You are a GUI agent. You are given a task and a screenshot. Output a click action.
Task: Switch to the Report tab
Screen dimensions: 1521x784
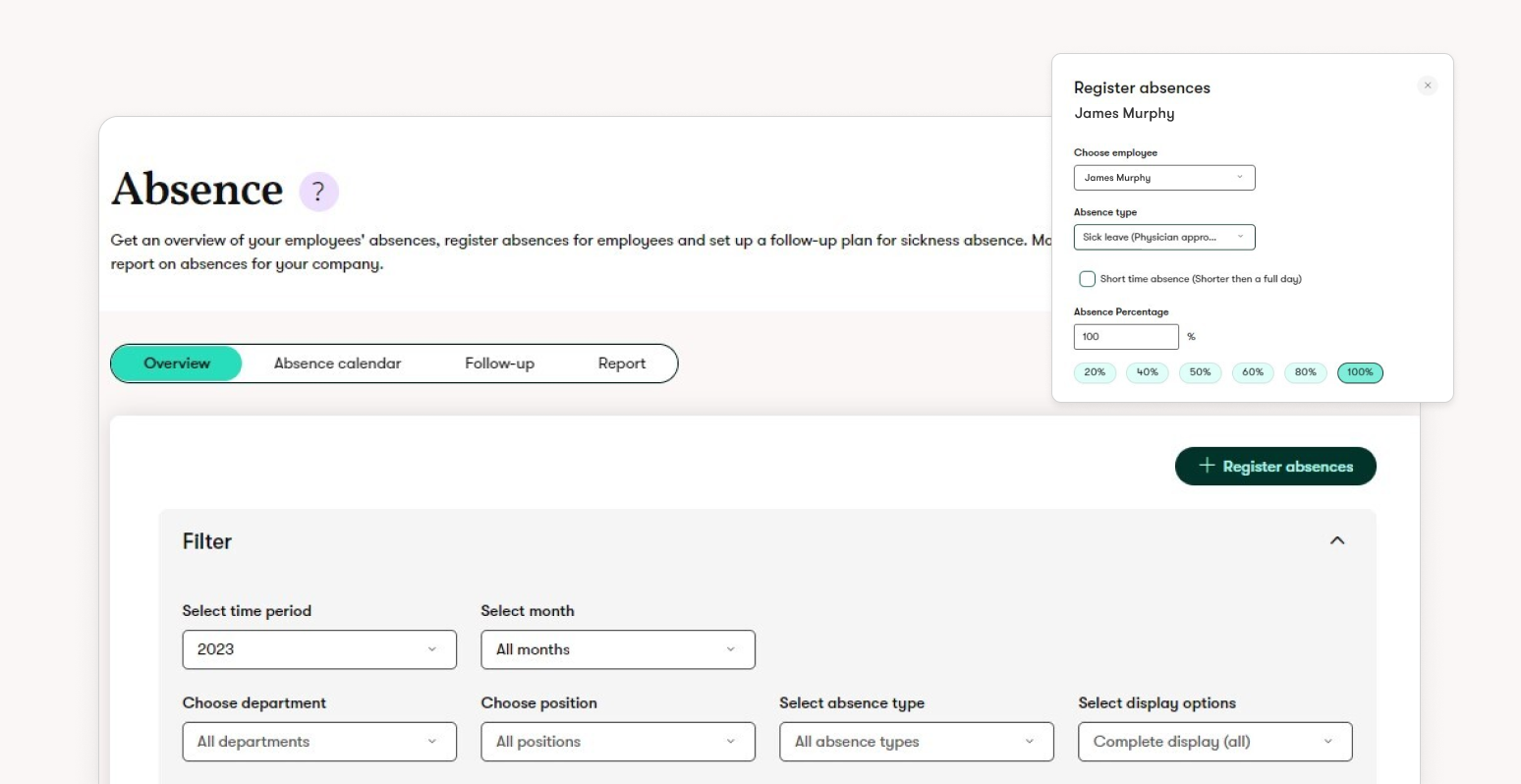622,364
